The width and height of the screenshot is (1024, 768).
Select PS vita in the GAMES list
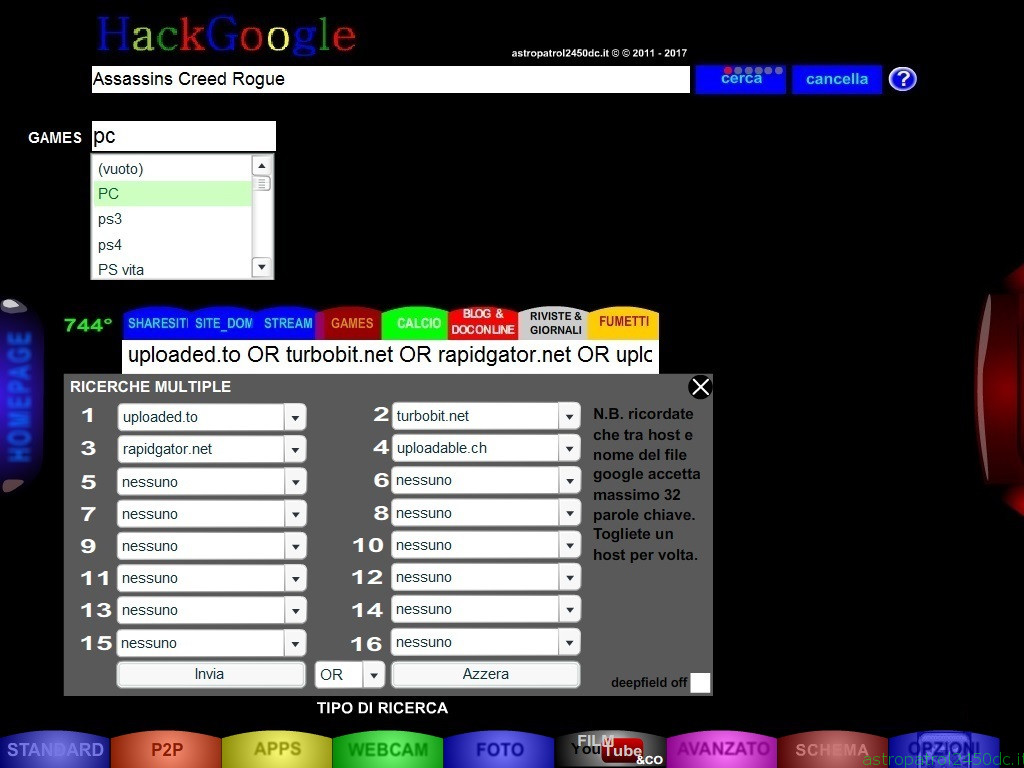tap(171, 269)
